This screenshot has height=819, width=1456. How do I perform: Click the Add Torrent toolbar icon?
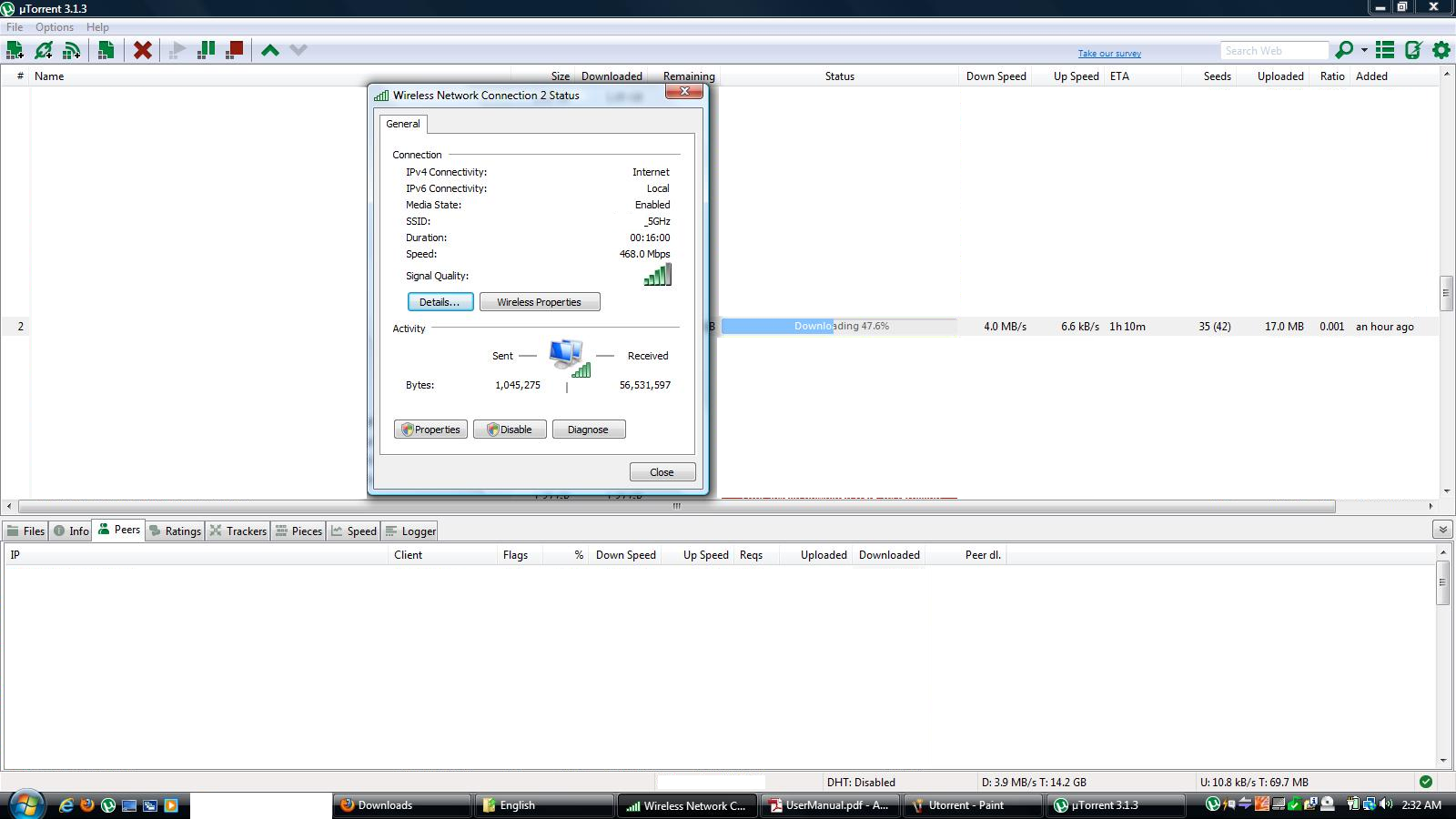click(15, 51)
